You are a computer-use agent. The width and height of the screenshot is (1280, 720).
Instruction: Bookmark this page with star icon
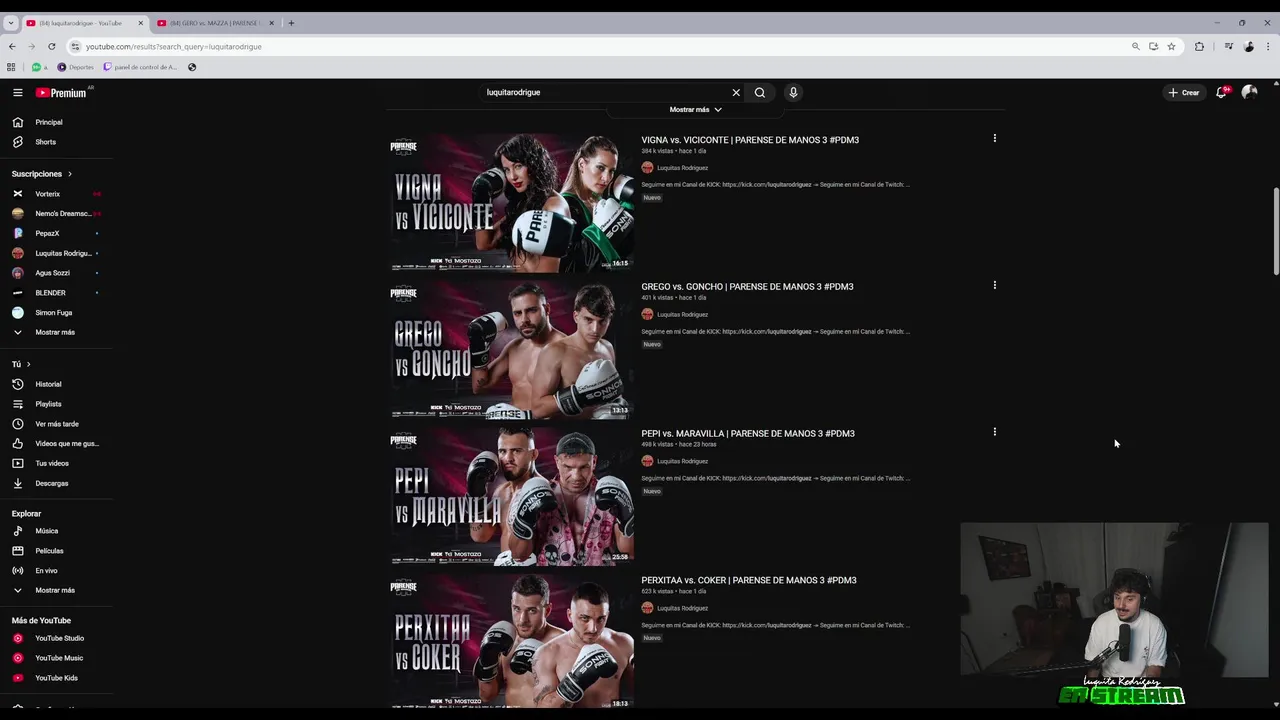point(1171,46)
